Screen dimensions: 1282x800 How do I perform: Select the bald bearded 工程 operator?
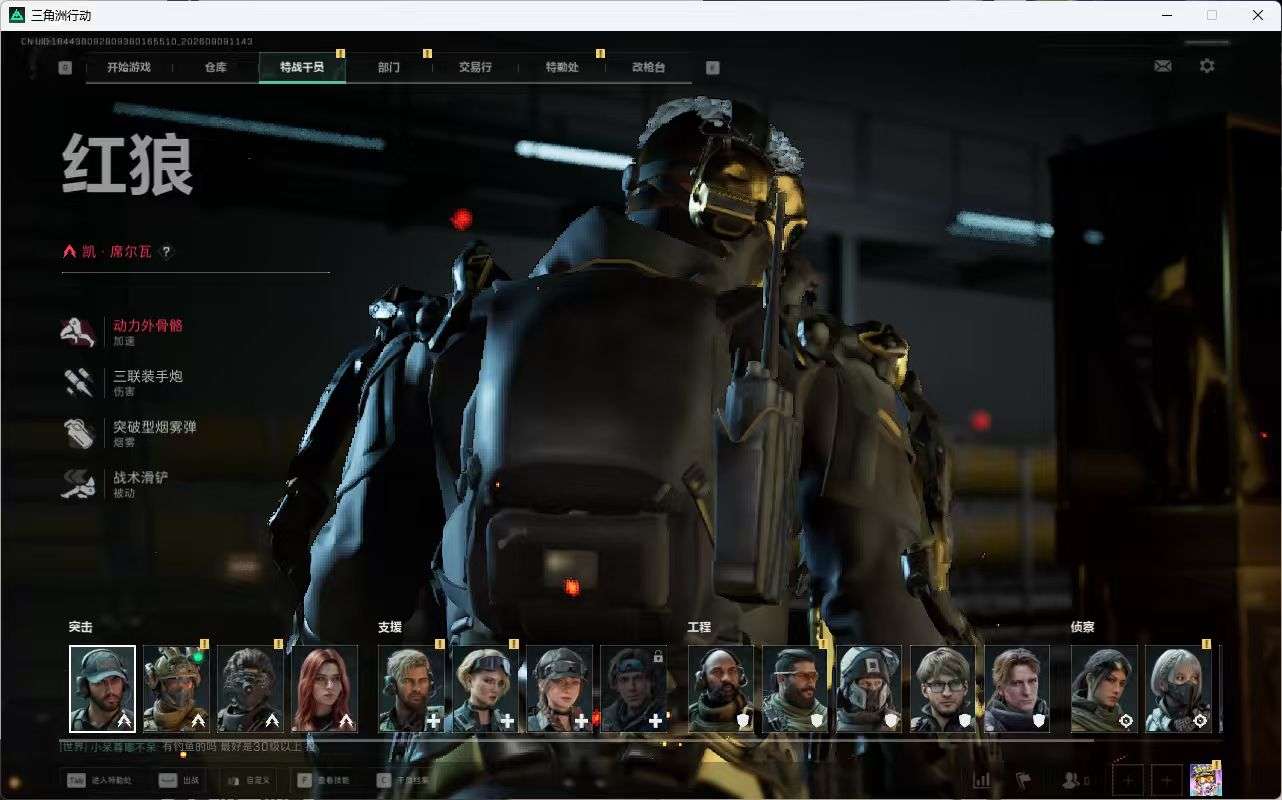[x=721, y=688]
